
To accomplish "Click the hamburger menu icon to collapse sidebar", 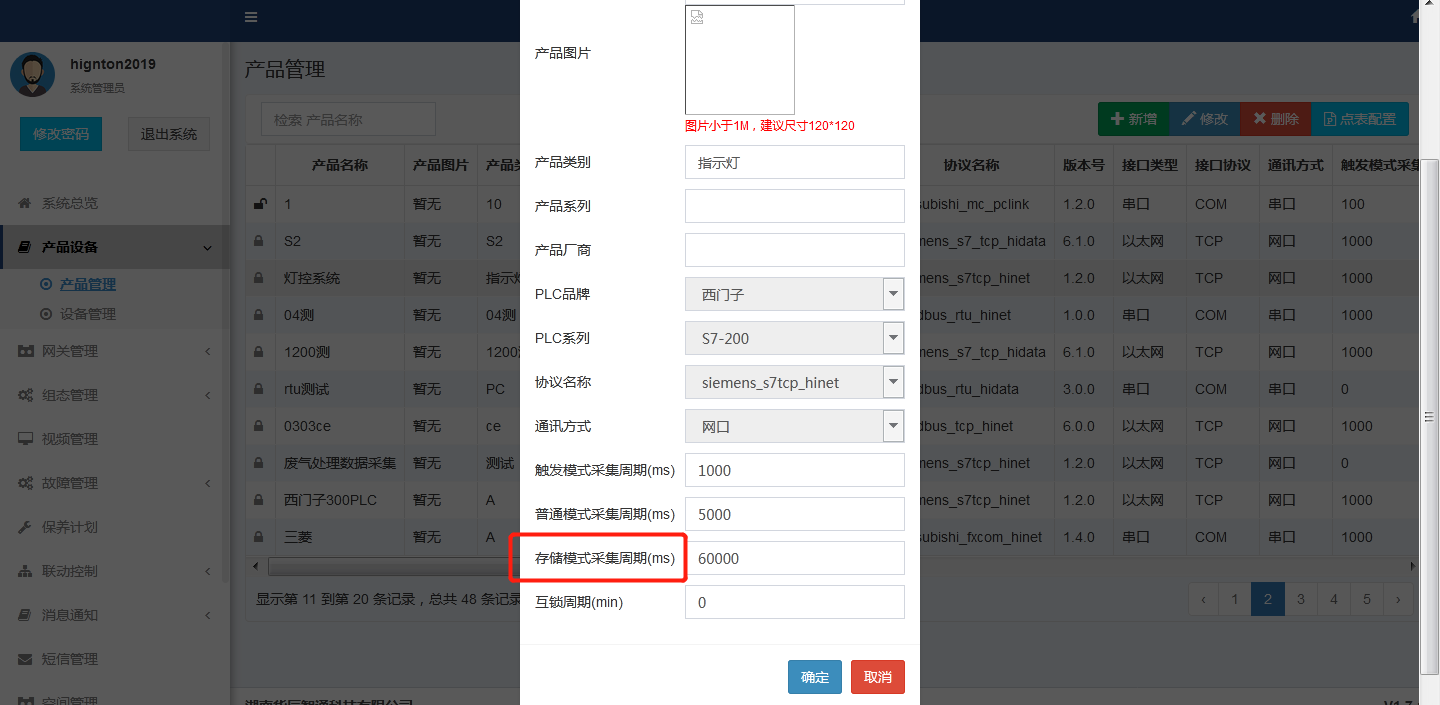I will click(250, 16).
